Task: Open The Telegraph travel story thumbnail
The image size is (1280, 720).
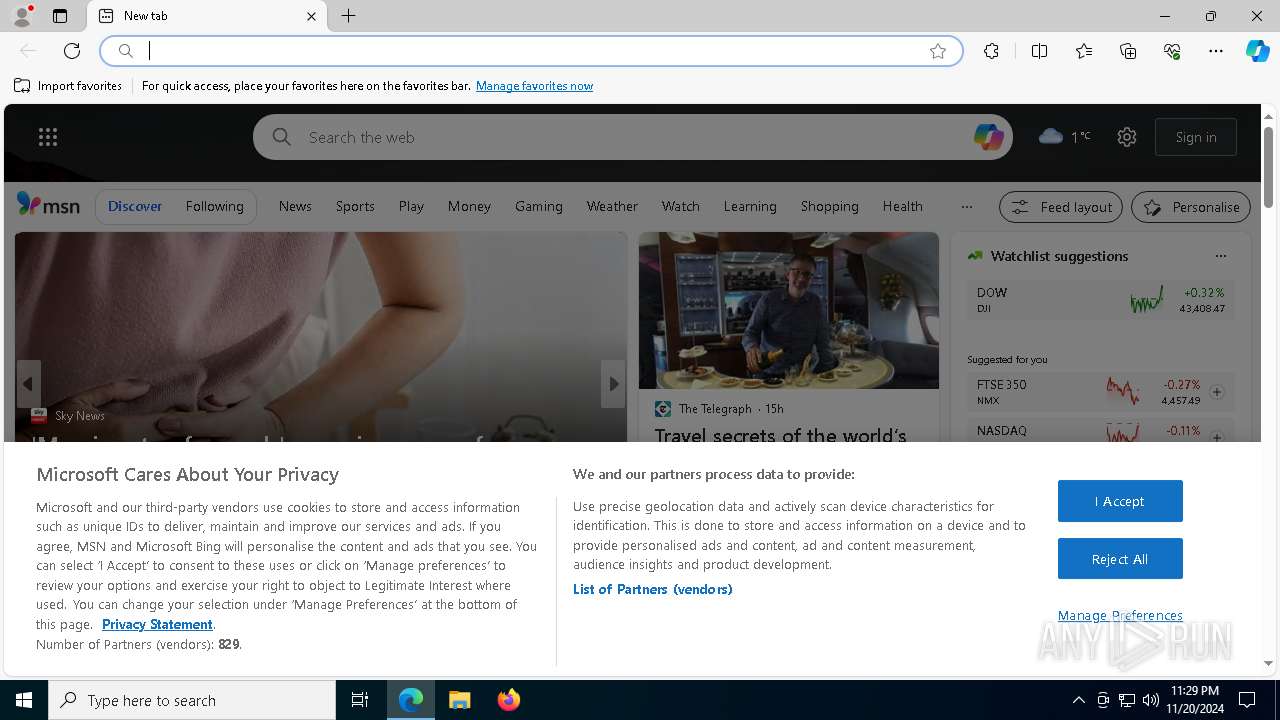Action: coord(789,311)
